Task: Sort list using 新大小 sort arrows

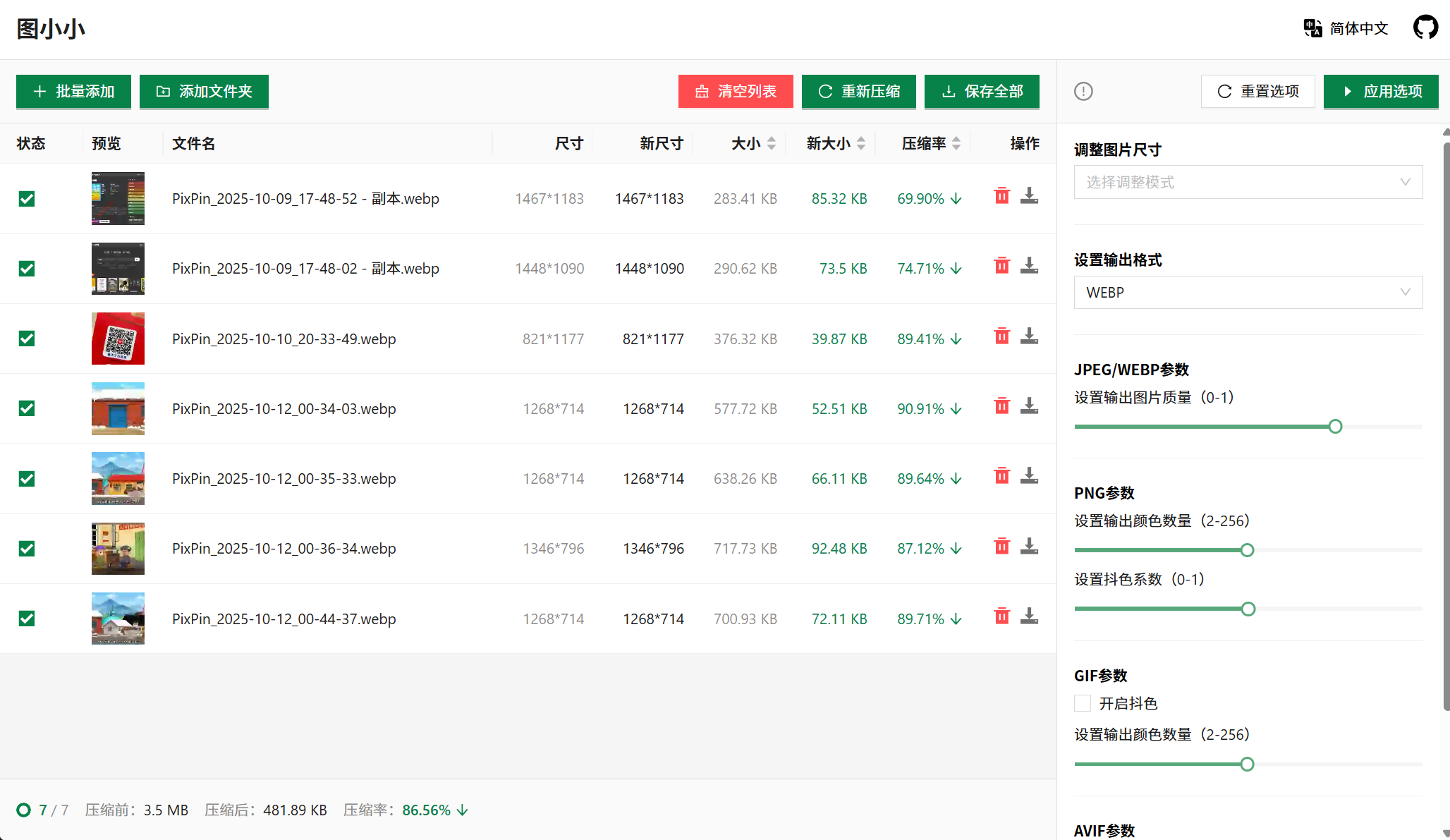Action: click(x=860, y=144)
